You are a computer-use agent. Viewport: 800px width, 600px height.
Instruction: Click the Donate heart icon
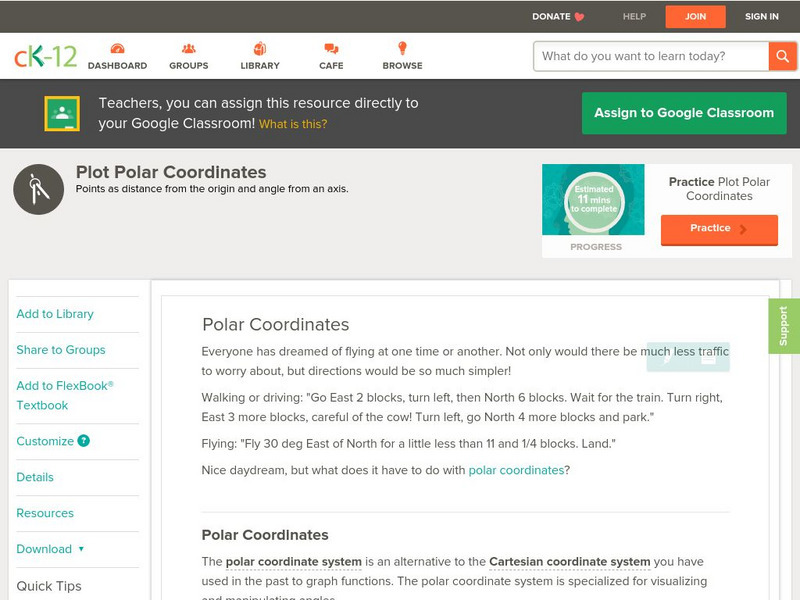click(579, 17)
